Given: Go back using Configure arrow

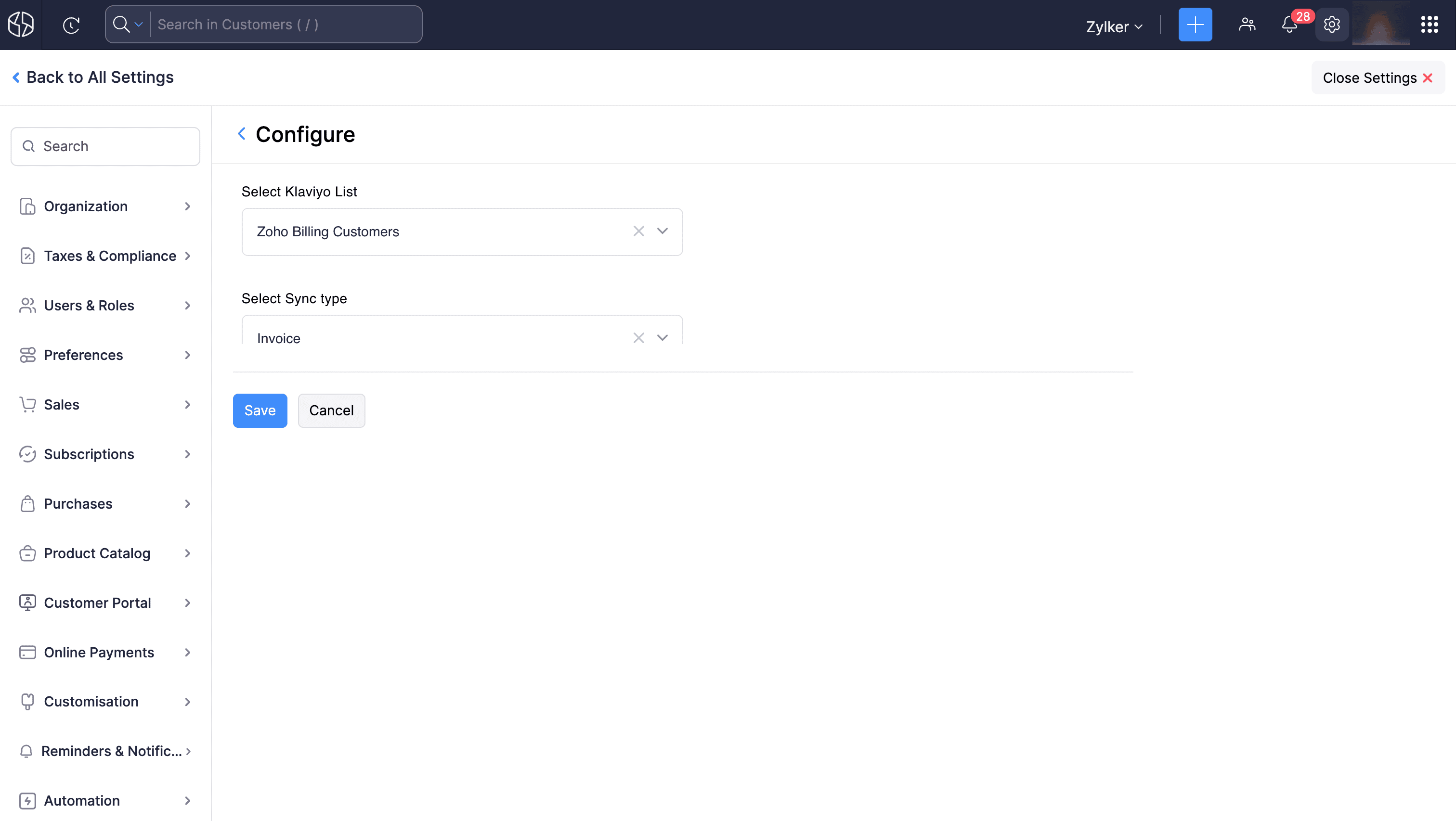Looking at the screenshot, I should click(242, 134).
